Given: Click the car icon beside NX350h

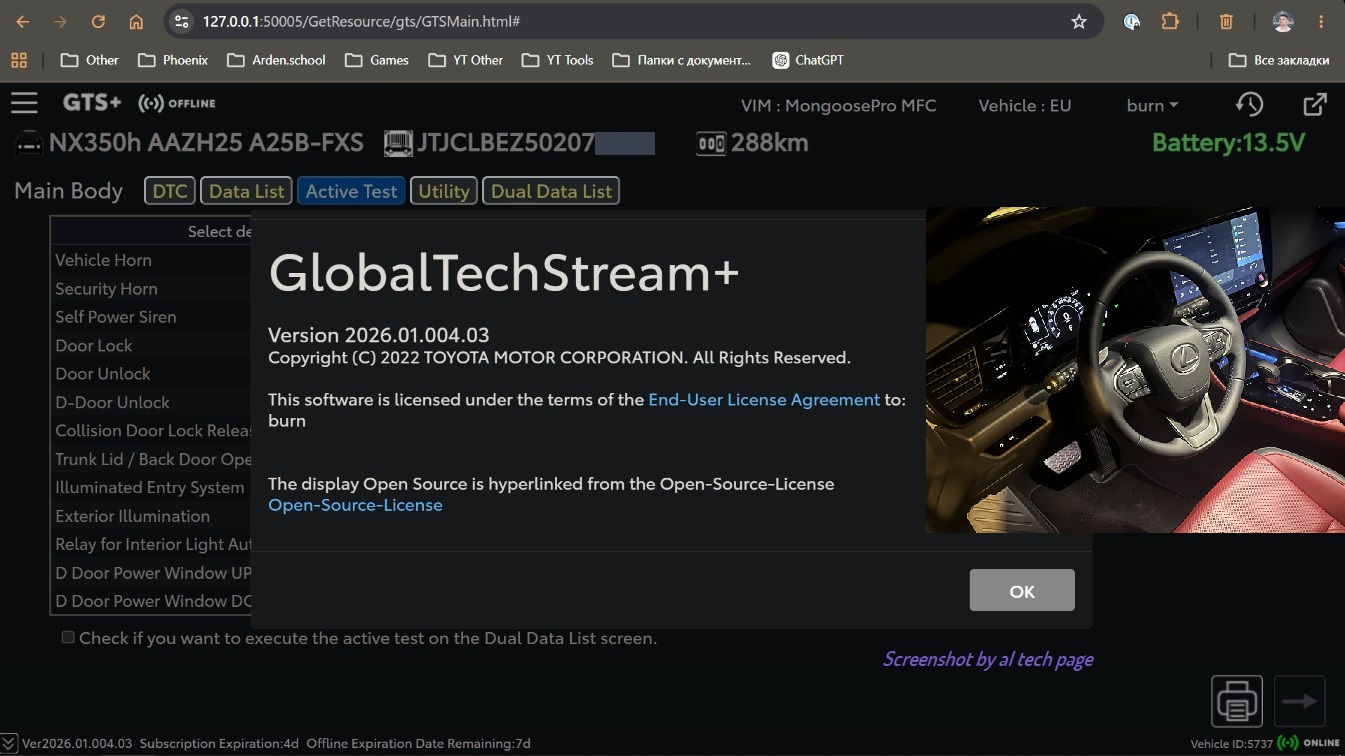Looking at the screenshot, I should pyautogui.click(x=29, y=143).
